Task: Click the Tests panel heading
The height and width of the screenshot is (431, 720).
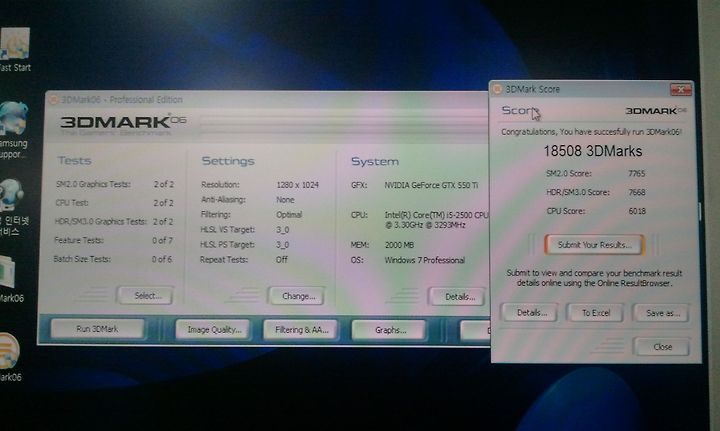Action: click(74, 161)
